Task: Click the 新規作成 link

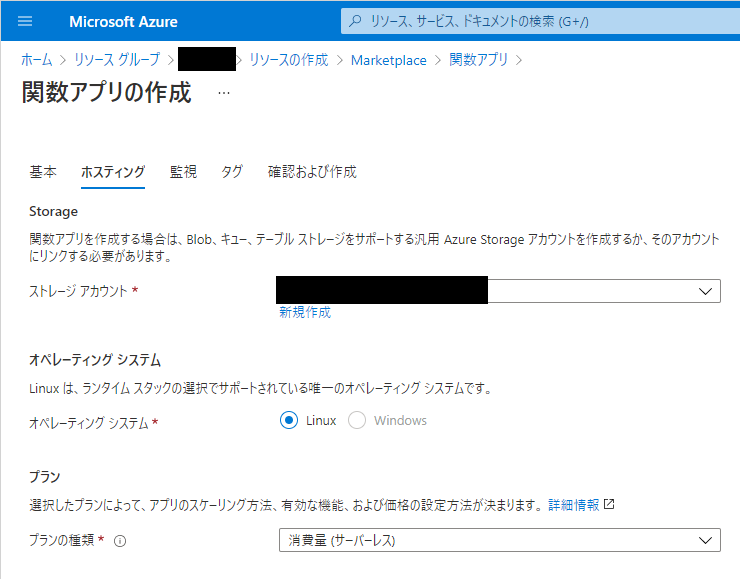Action: (x=305, y=312)
